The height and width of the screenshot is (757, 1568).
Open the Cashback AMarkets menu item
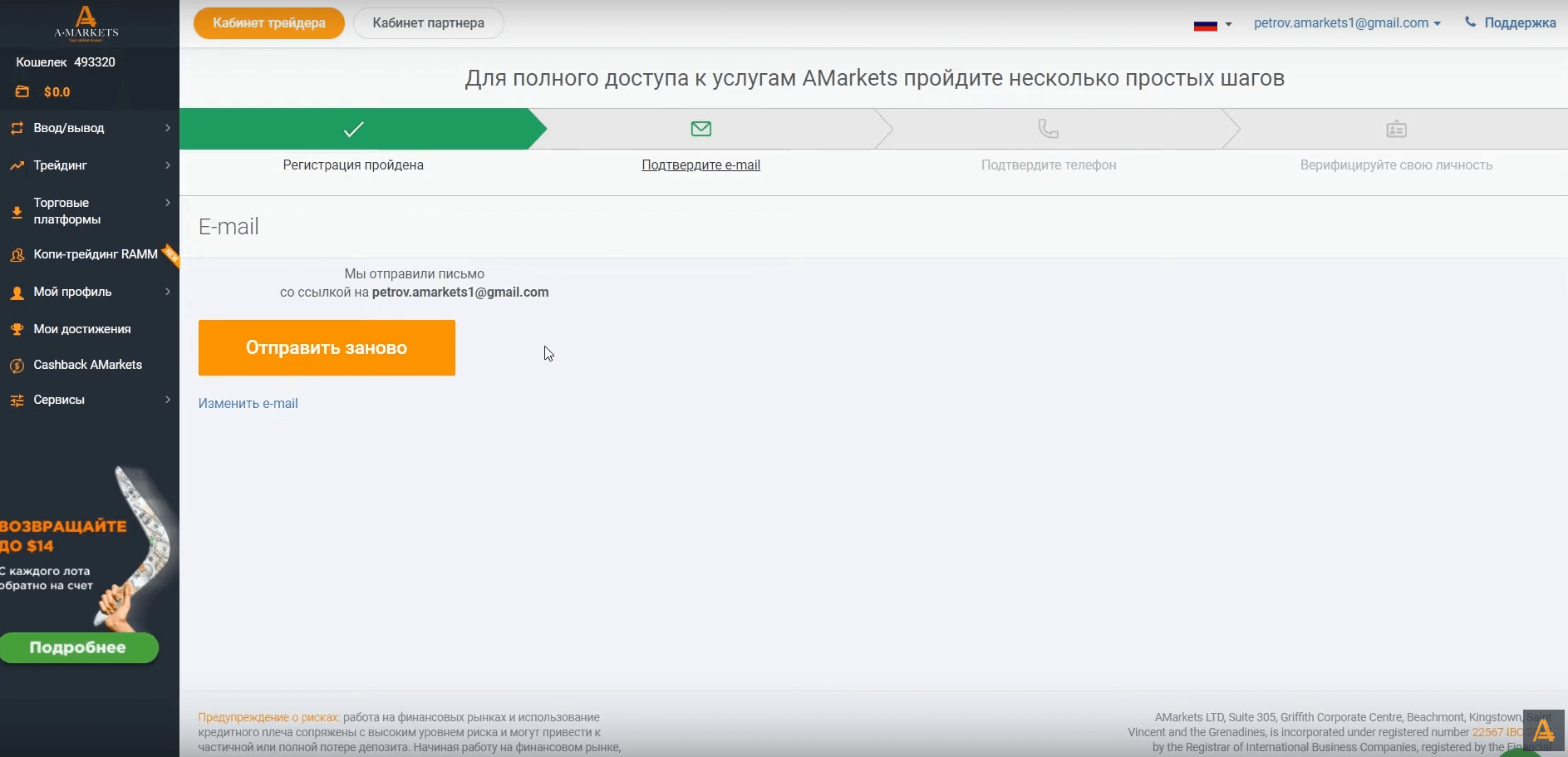(x=90, y=365)
